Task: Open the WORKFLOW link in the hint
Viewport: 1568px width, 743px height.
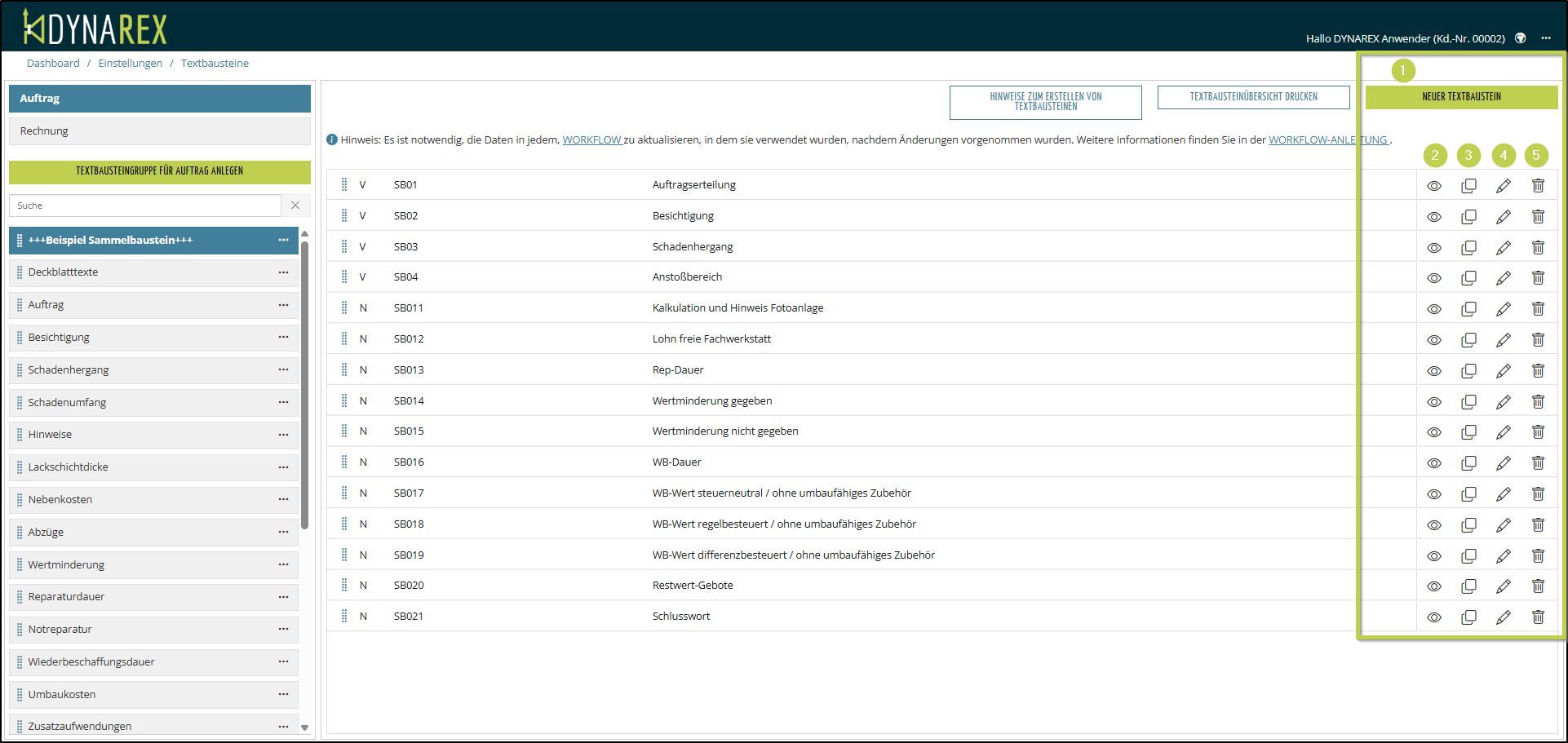Action: coord(591,140)
